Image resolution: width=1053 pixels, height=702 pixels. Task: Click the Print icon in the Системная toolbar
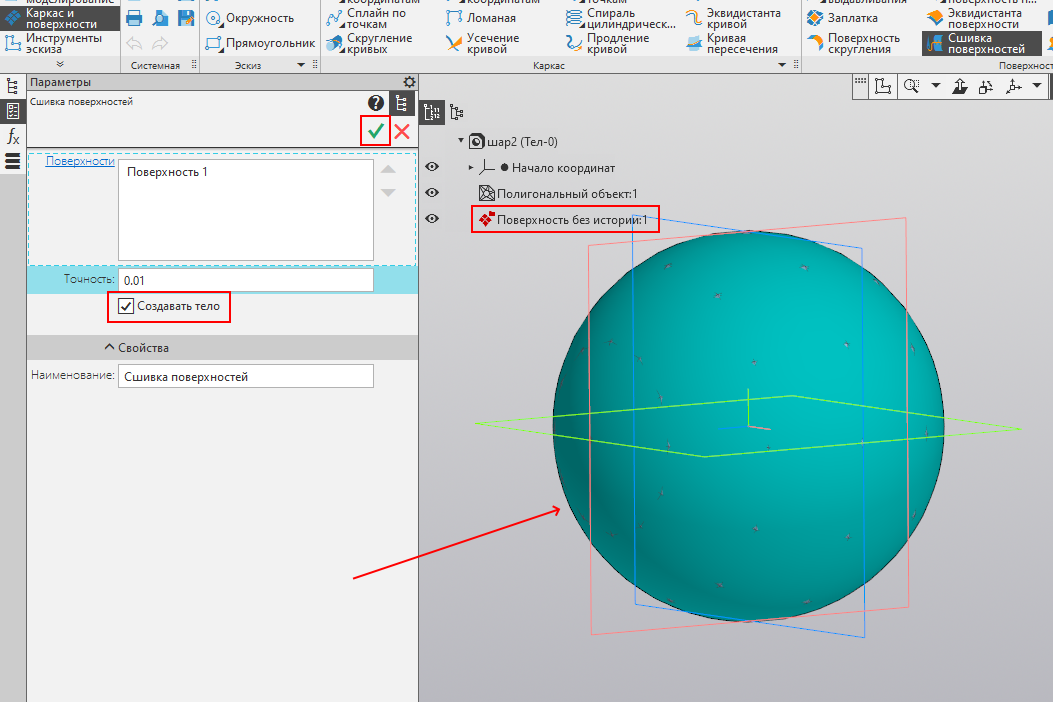click(x=134, y=18)
